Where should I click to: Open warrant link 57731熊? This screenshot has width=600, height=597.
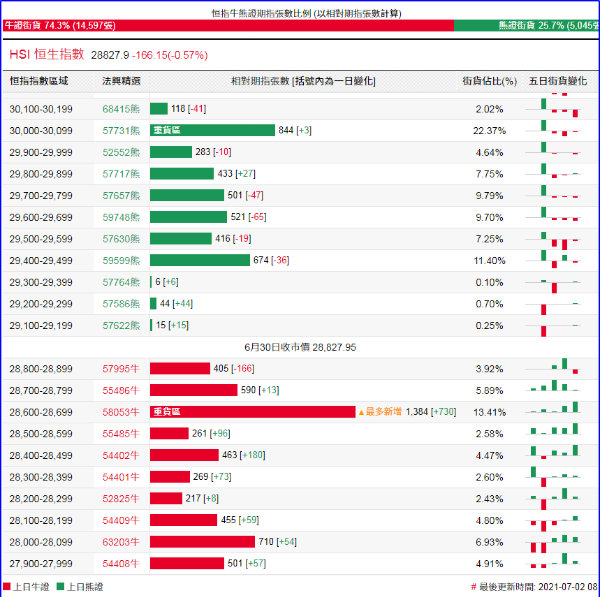121,130
